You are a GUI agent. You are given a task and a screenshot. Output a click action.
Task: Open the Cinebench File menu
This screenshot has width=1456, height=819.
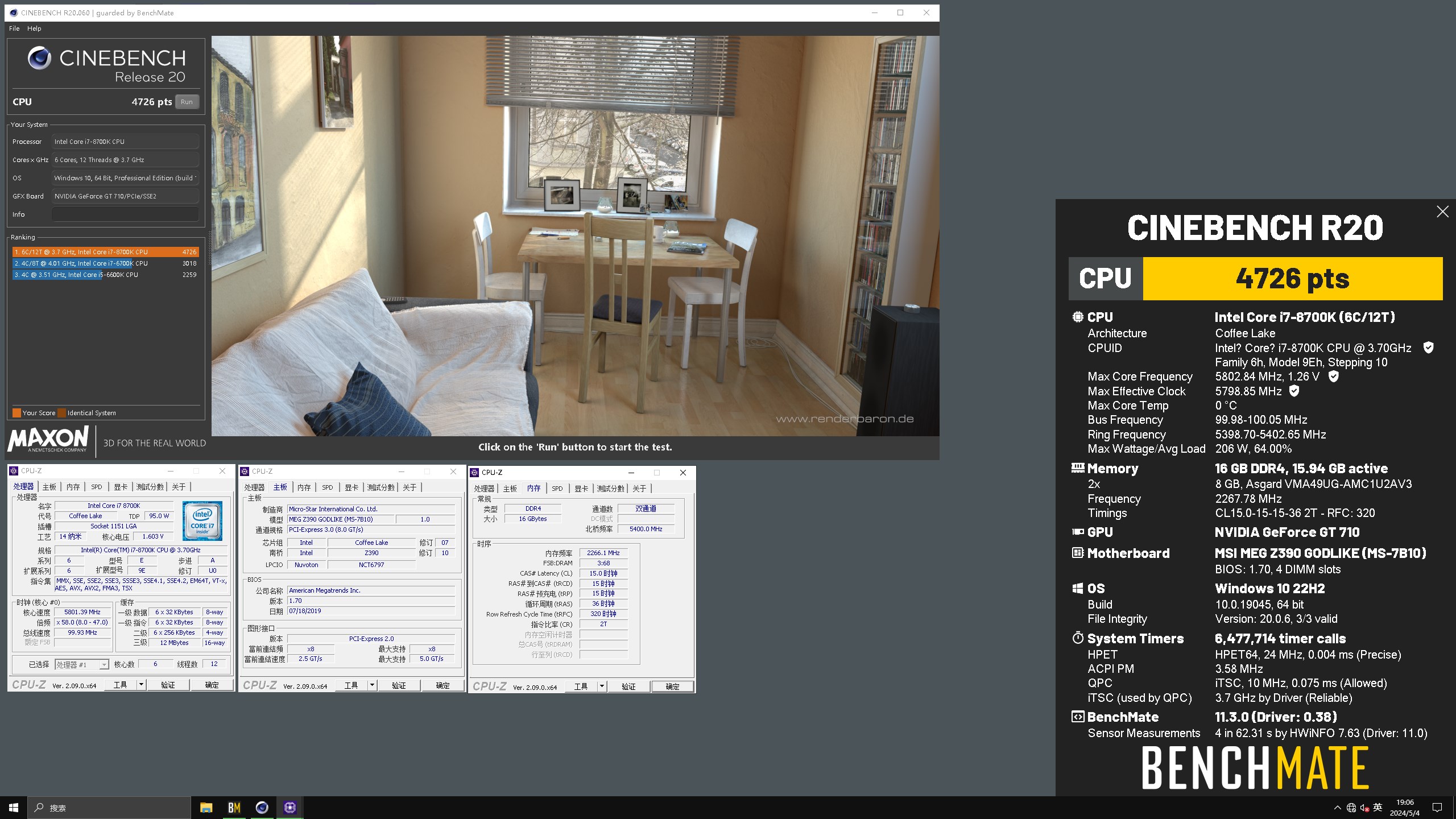tap(14, 28)
